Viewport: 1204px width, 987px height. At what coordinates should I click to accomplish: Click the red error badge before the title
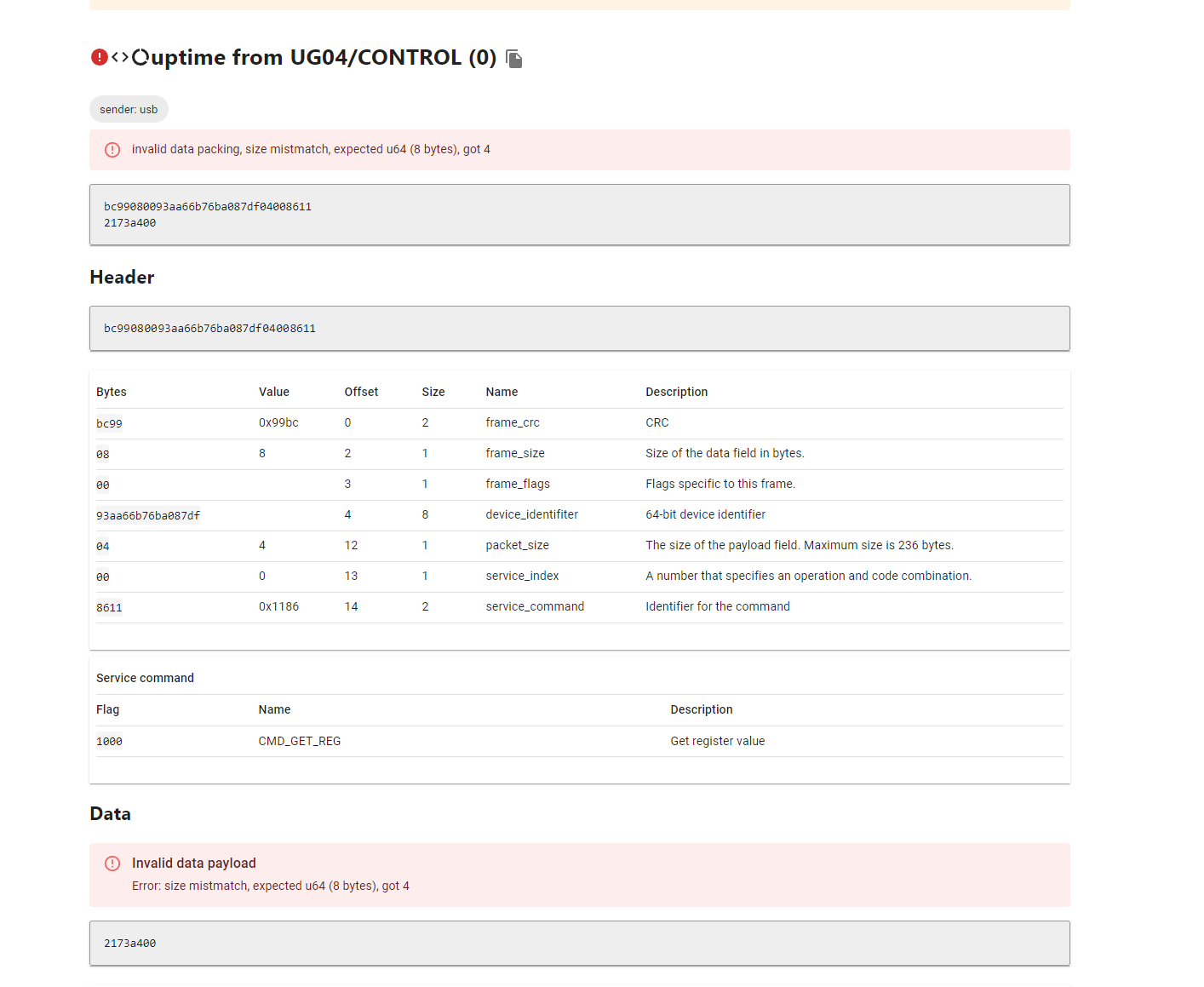[x=99, y=56]
